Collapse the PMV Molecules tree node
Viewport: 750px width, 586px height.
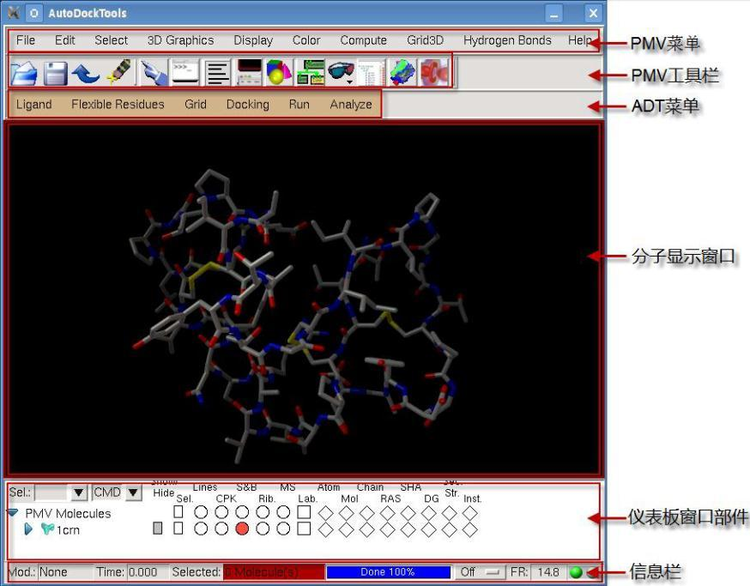(x=12, y=513)
